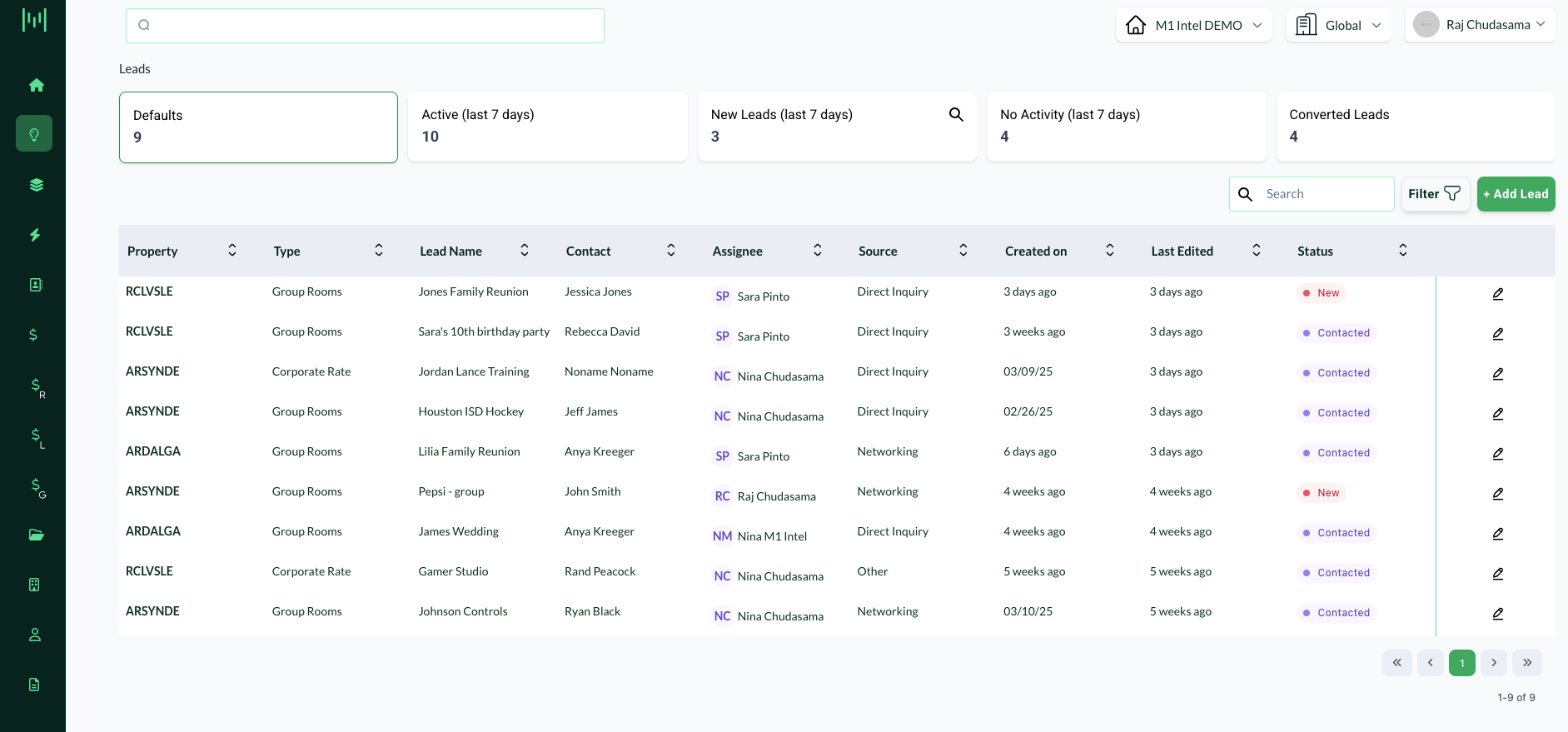This screenshot has width=1568, height=732.
Task: Click magnifier icon on New Leads card
Action: tap(956, 115)
